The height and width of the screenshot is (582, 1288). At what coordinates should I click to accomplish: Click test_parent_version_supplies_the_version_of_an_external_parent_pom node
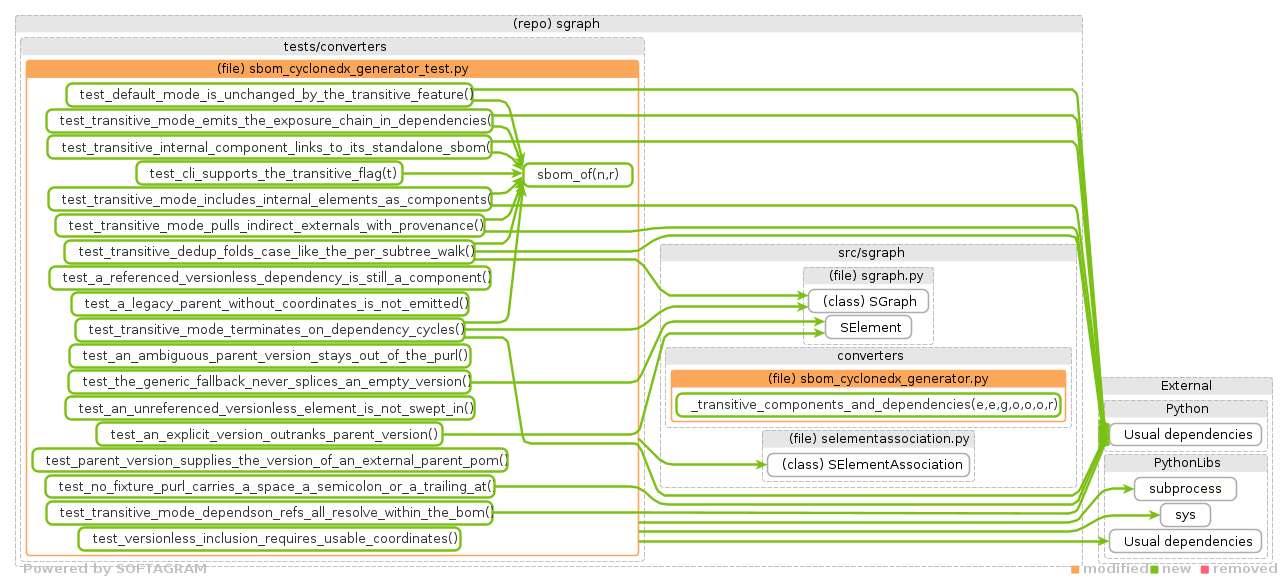[x=270, y=460]
